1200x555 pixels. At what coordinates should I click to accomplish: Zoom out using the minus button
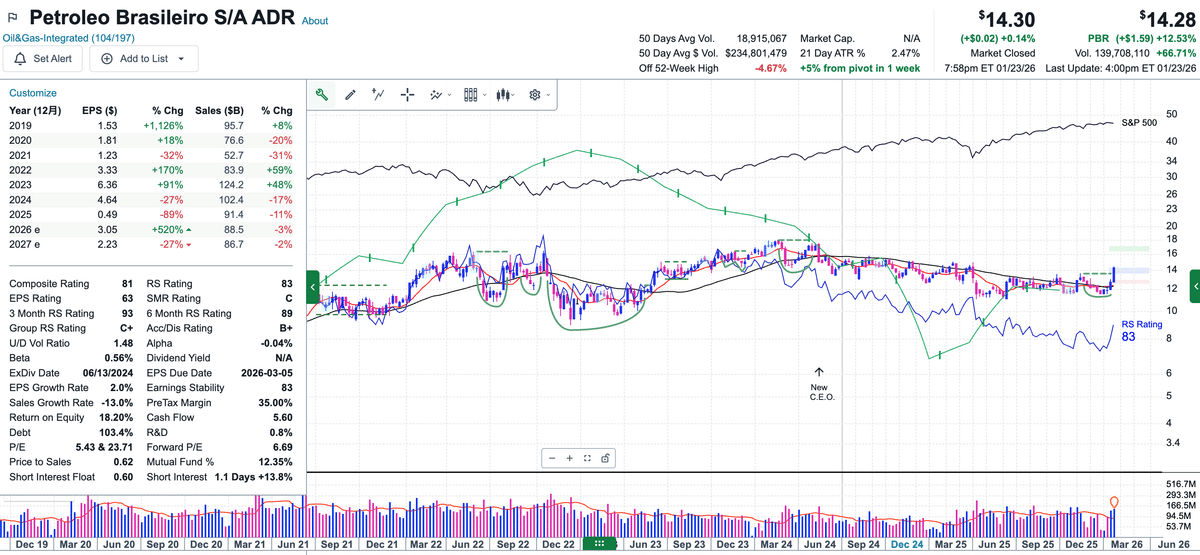[551, 458]
